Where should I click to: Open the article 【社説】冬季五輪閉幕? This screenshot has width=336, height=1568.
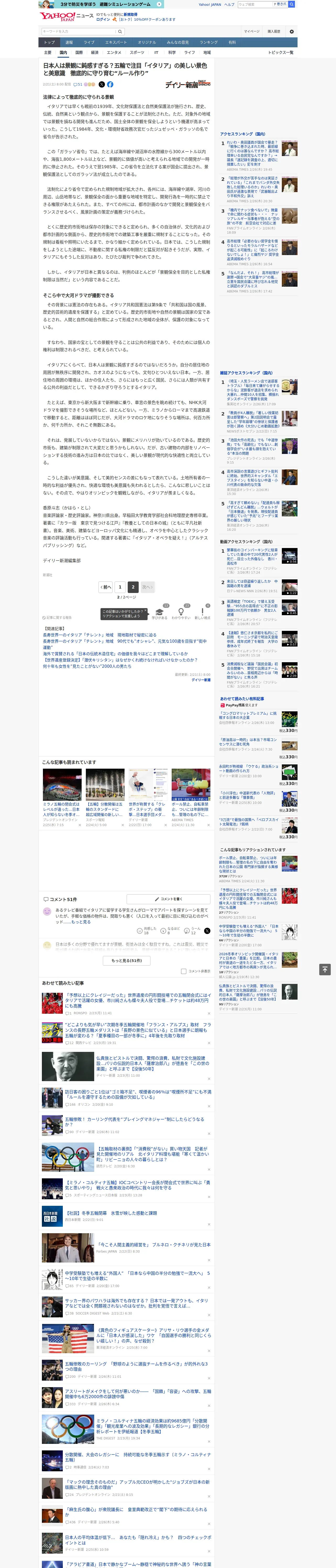(111, 1213)
